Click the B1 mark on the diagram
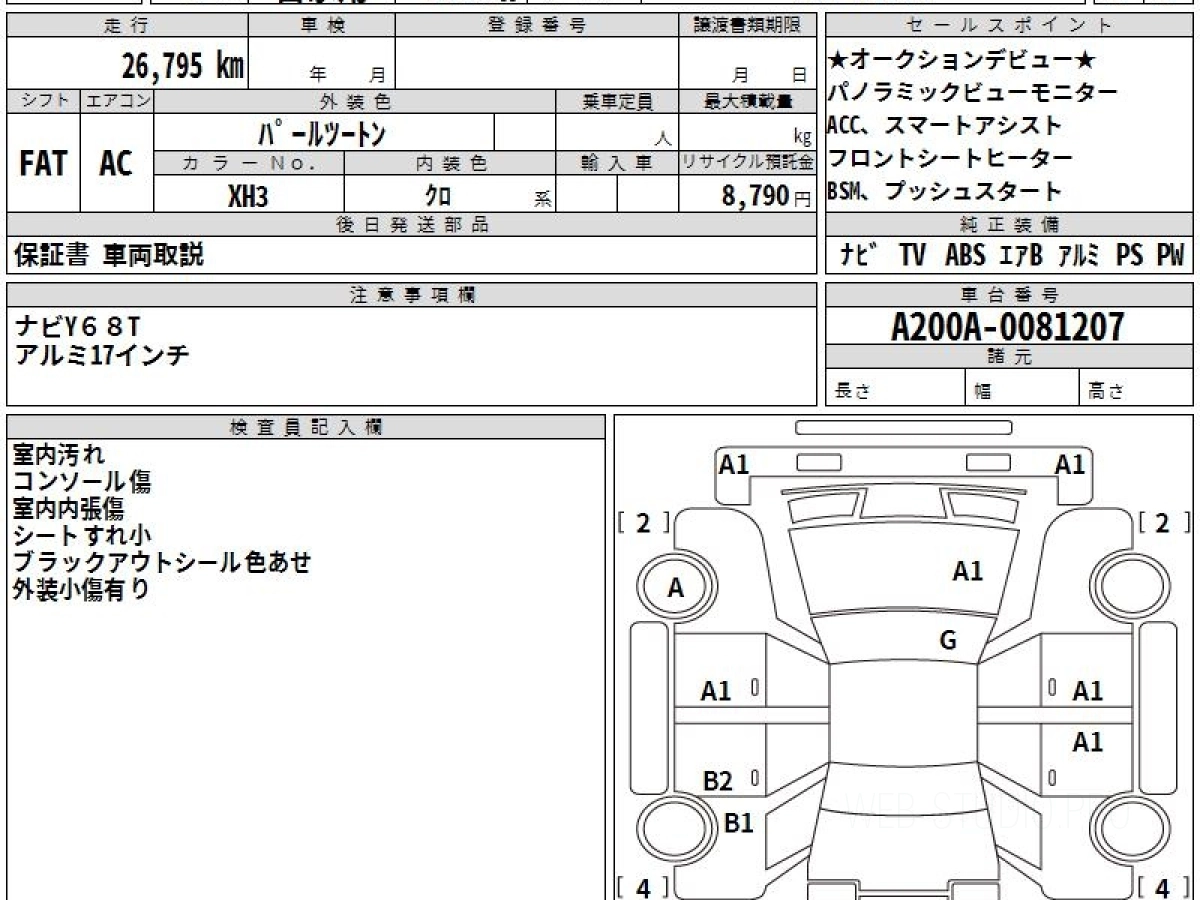The width and height of the screenshot is (1200, 900). coord(738,823)
